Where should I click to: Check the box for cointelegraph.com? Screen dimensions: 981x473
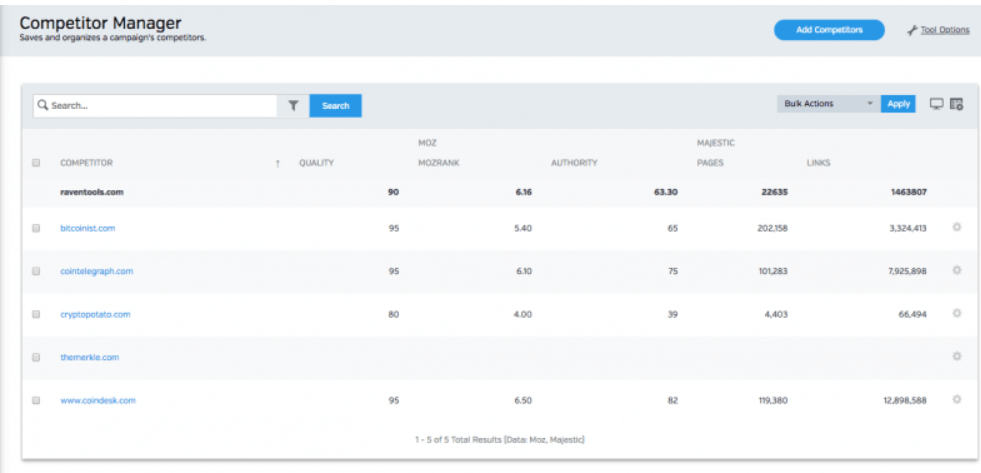coord(36,271)
